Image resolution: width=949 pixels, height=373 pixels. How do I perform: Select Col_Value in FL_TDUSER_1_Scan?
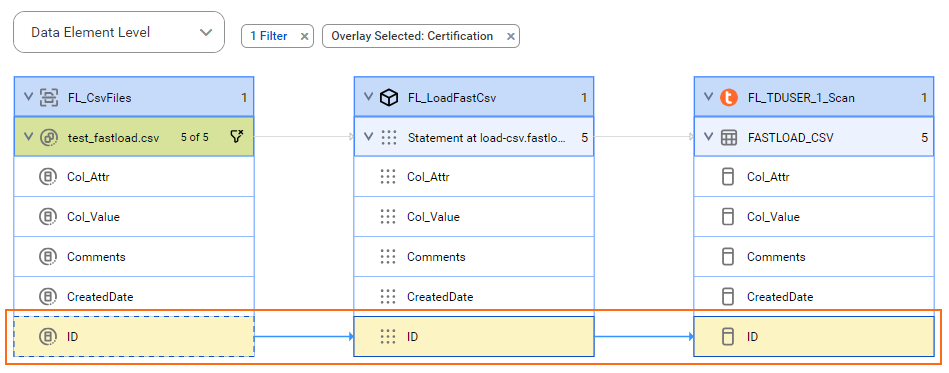click(814, 217)
